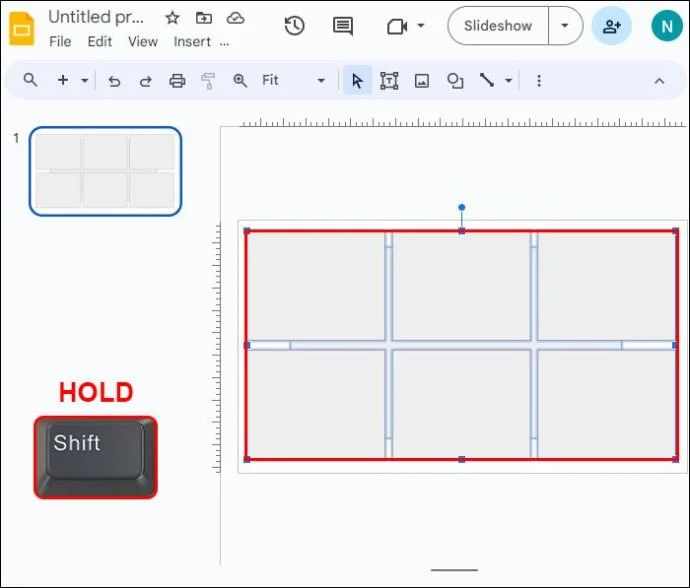Redo the last action
The width and height of the screenshot is (690, 588).
pyautogui.click(x=146, y=81)
